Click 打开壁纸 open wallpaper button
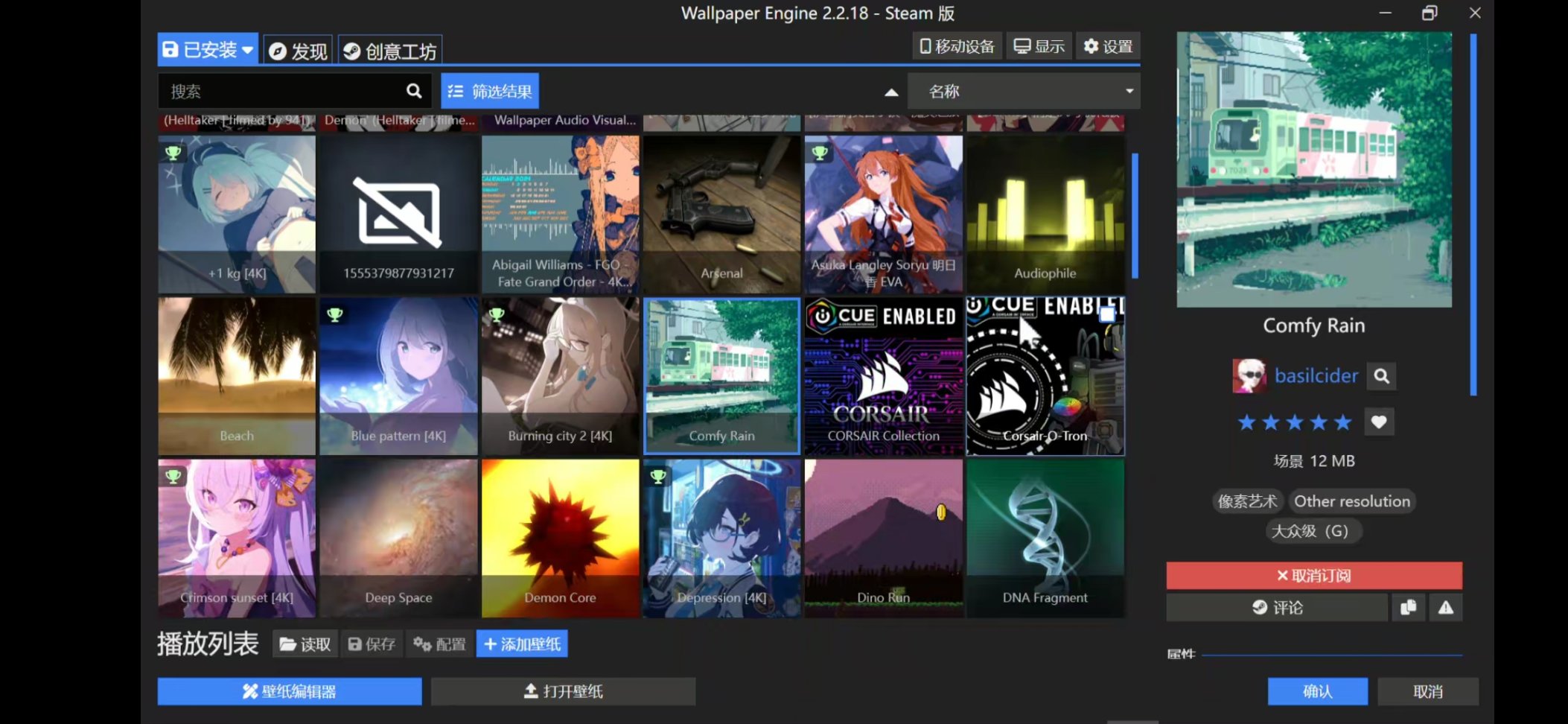Screen dimensions: 1568x724 [x=563, y=691]
